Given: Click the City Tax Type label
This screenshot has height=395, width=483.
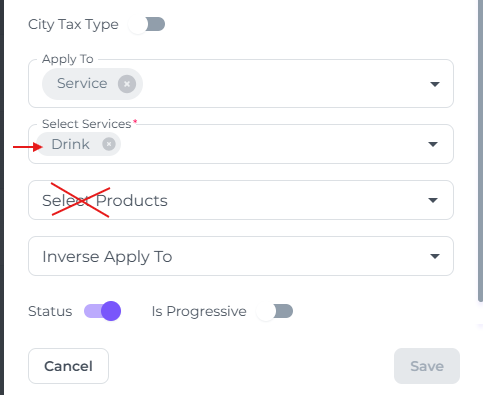Looking at the screenshot, I should coord(73,25).
